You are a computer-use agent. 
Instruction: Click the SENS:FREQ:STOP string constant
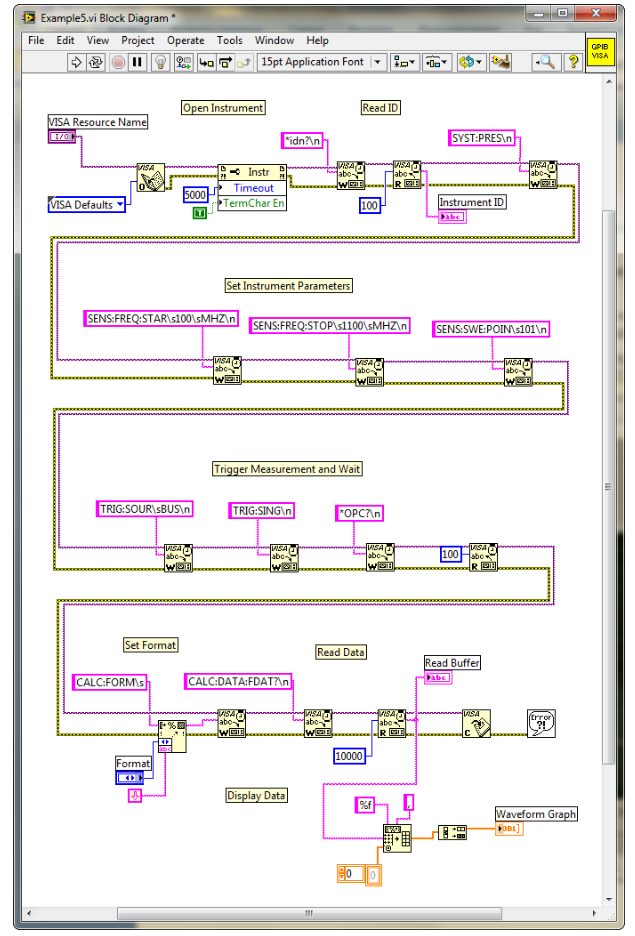[329, 326]
